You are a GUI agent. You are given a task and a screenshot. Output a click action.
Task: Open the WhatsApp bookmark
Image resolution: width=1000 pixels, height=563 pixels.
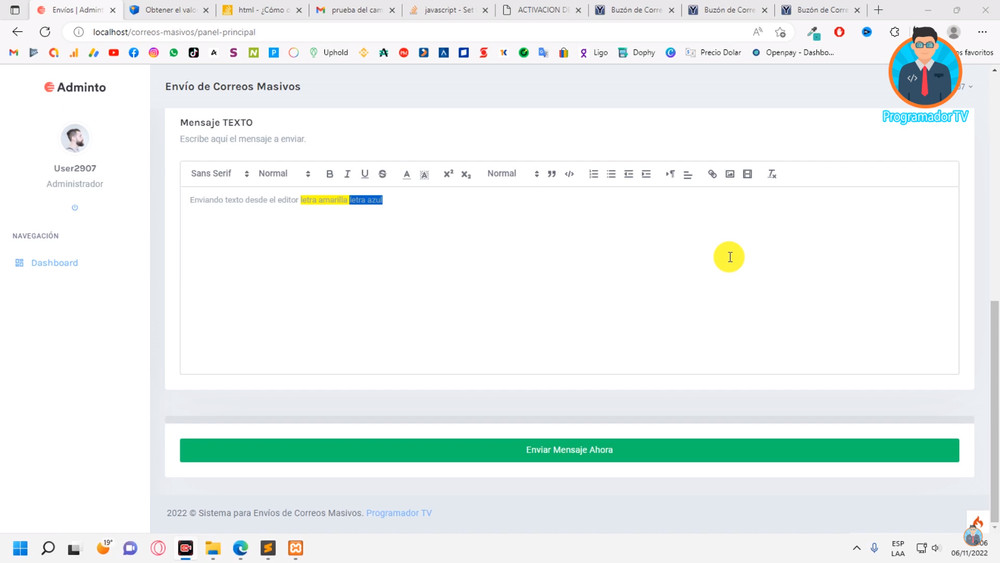point(173,53)
